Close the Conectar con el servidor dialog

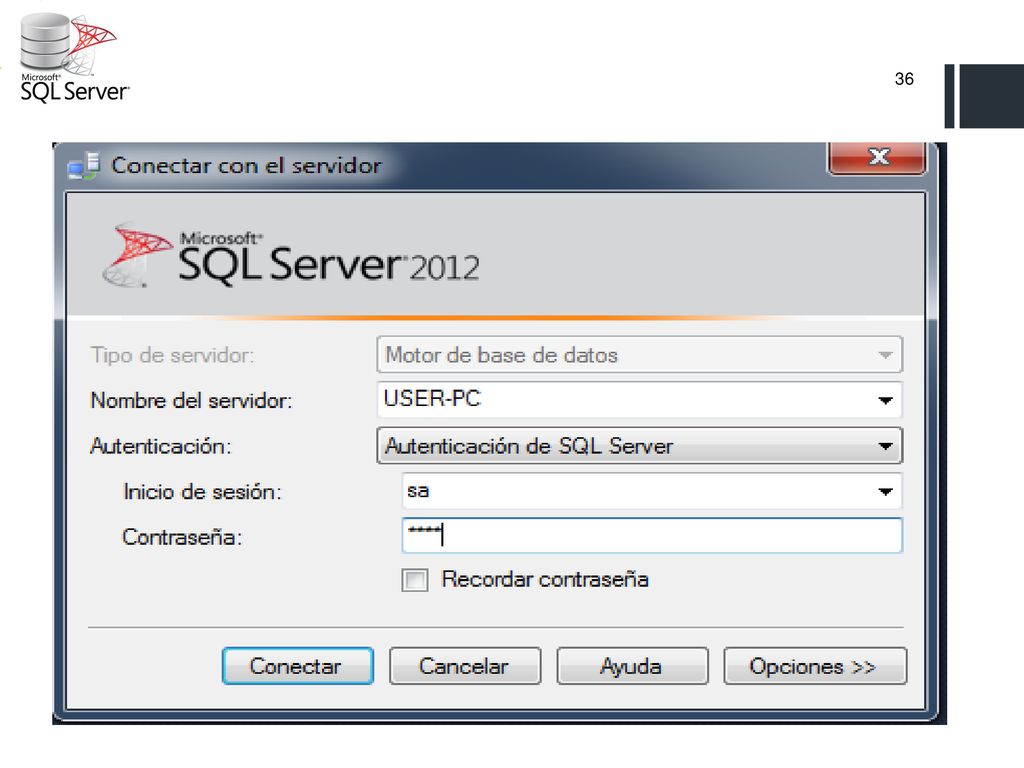point(877,157)
